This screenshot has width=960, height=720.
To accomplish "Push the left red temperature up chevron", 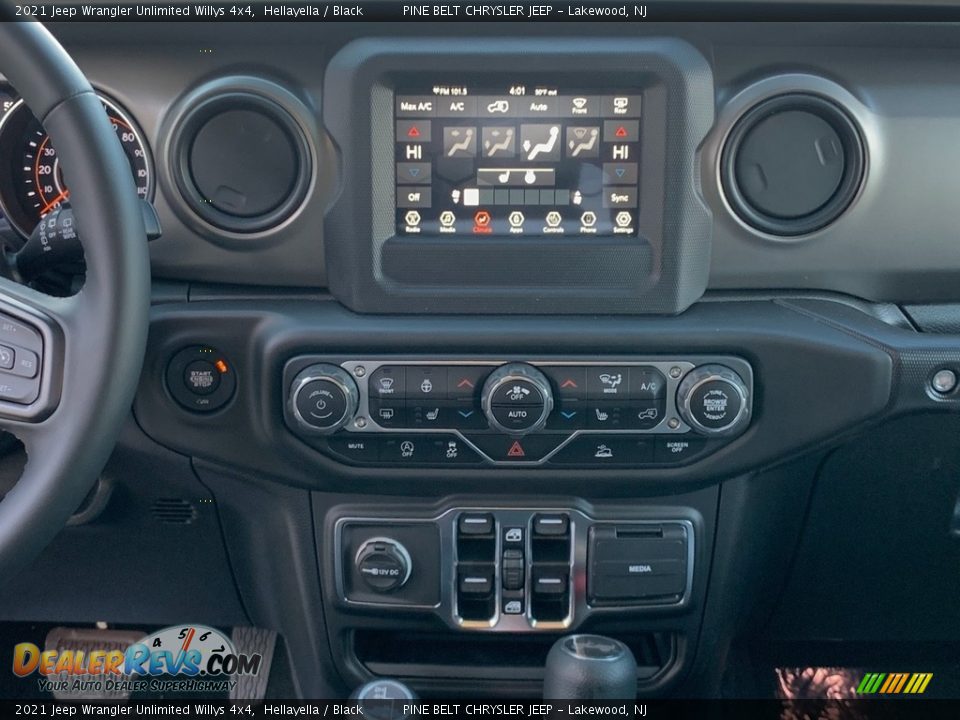I will [465, 383].
